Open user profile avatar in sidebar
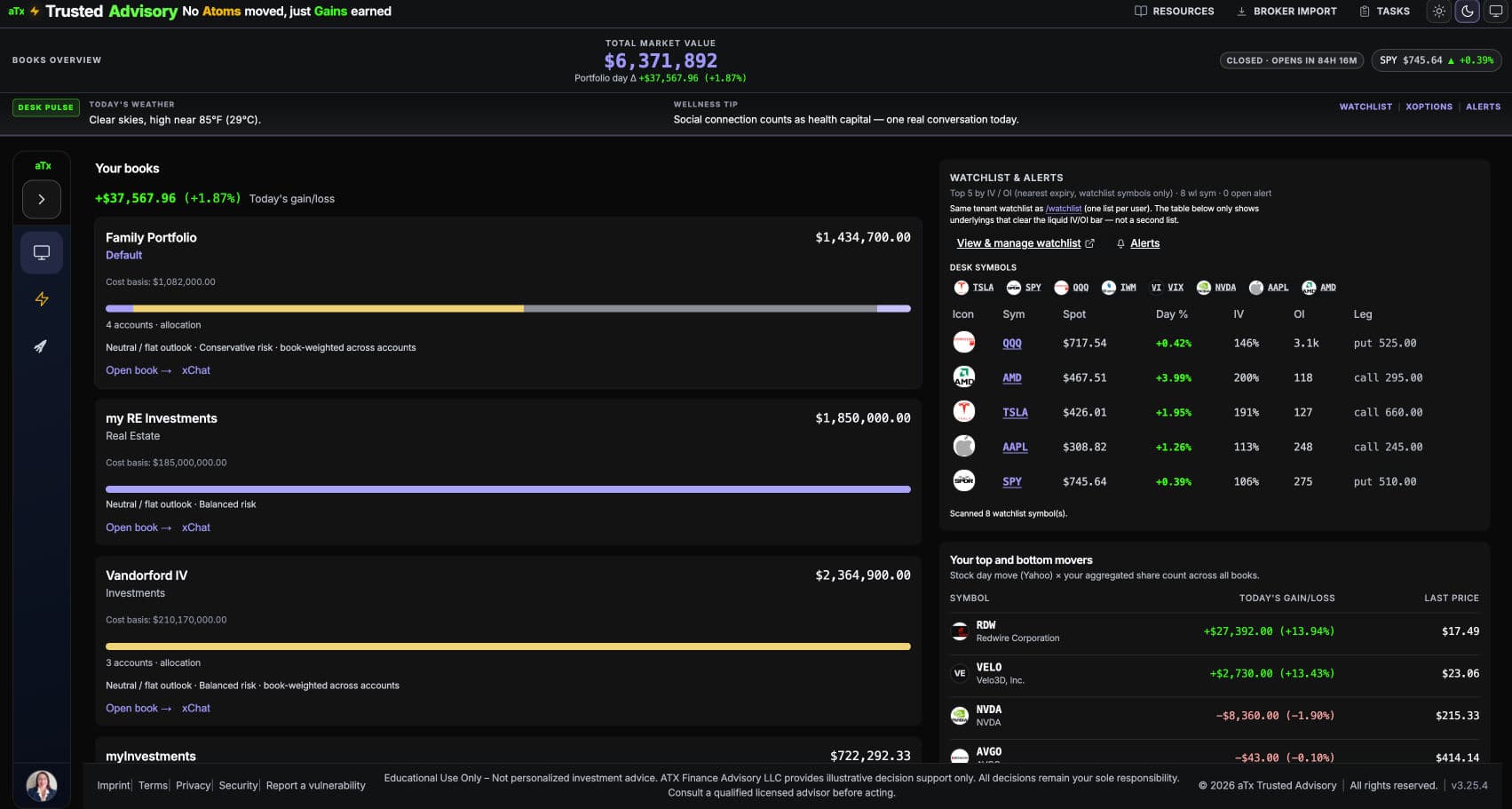 click(x=42, y=785)
